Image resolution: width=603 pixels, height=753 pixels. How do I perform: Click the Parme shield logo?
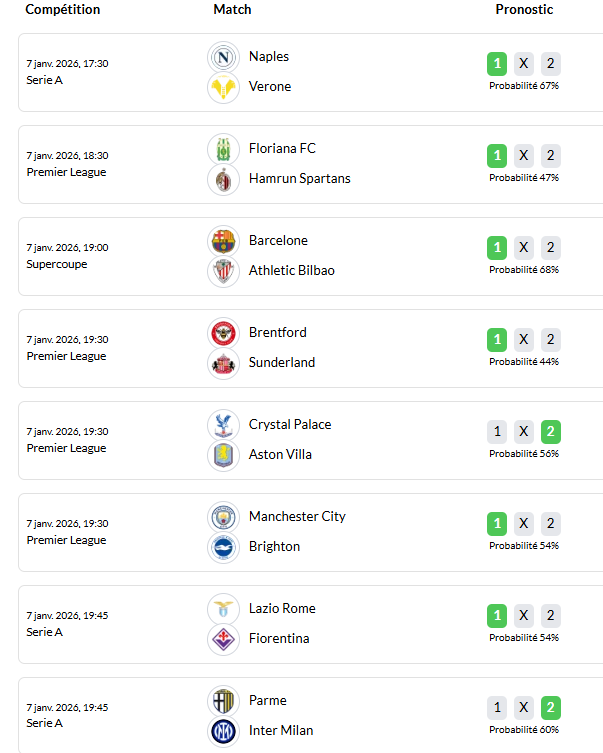(x=223, y=702)
